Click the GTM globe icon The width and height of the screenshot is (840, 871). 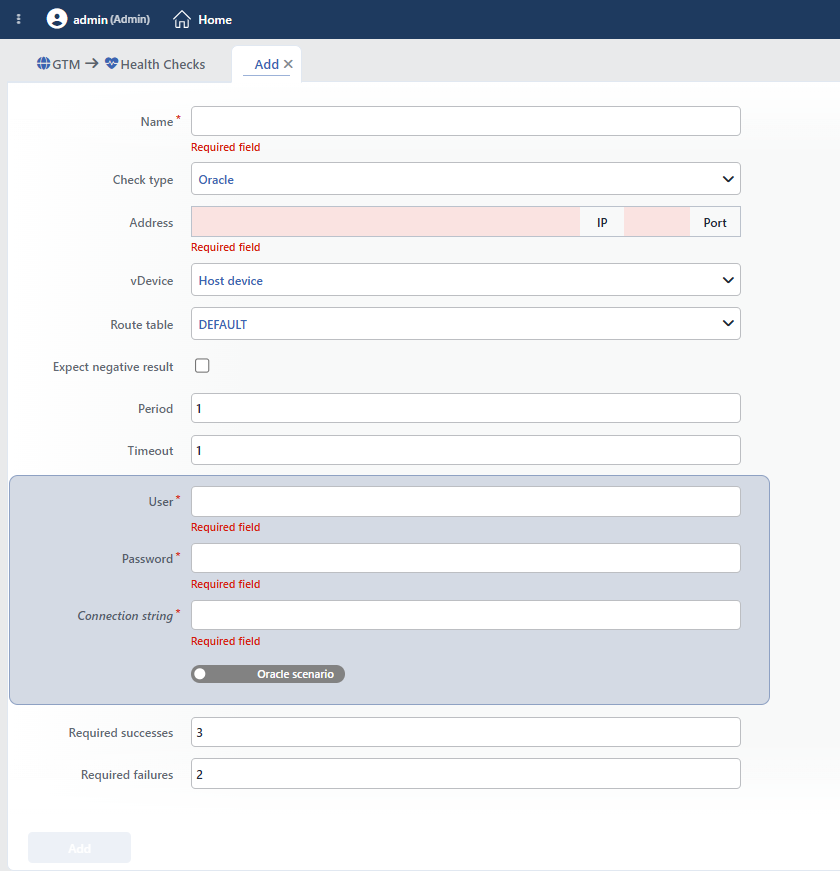coord(43,63)
